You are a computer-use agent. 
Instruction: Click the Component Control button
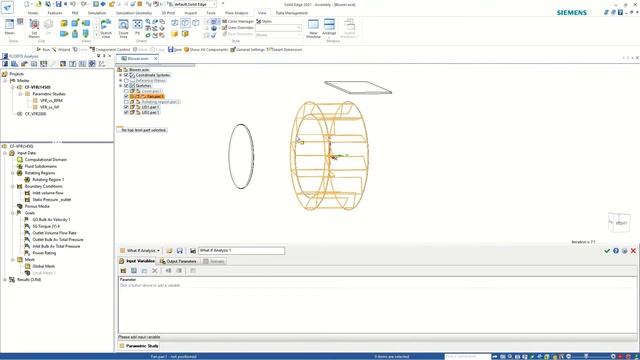[x=110, y=49]
